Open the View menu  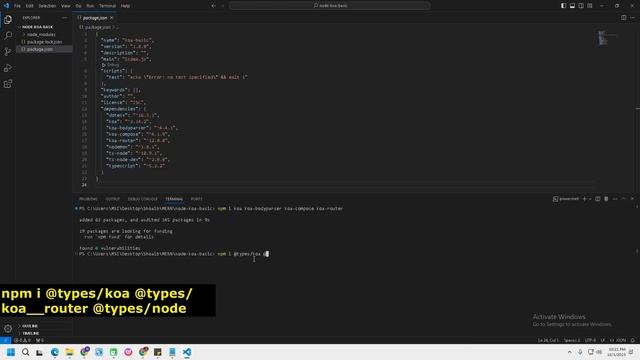pos(66,6)
